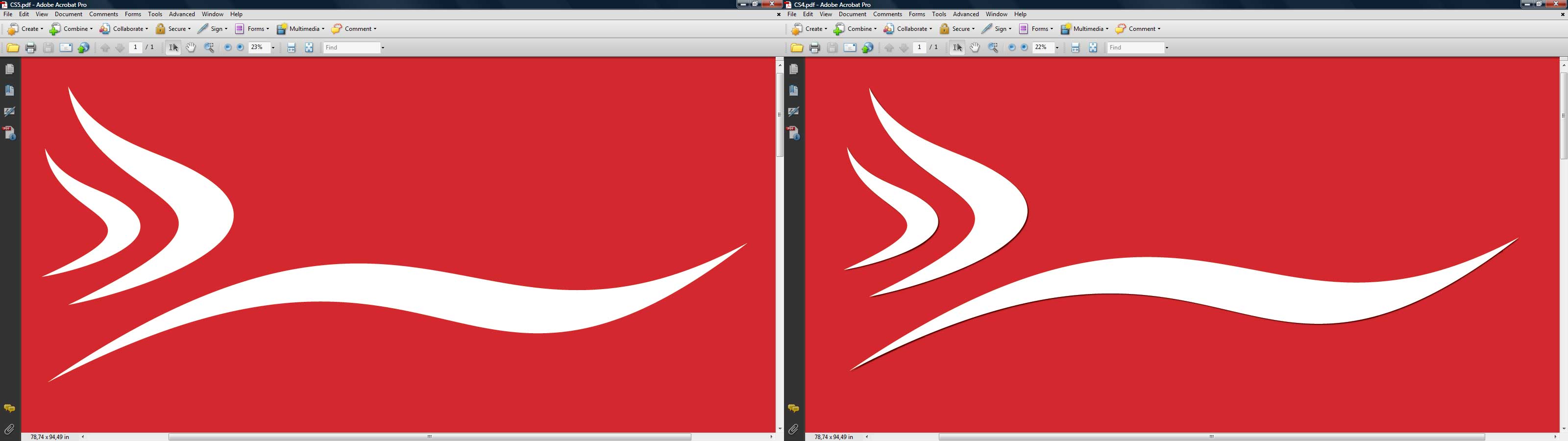Open the Help menu in CS4.pdf window
1568x441 pixels.
[x=1020, y=14]
